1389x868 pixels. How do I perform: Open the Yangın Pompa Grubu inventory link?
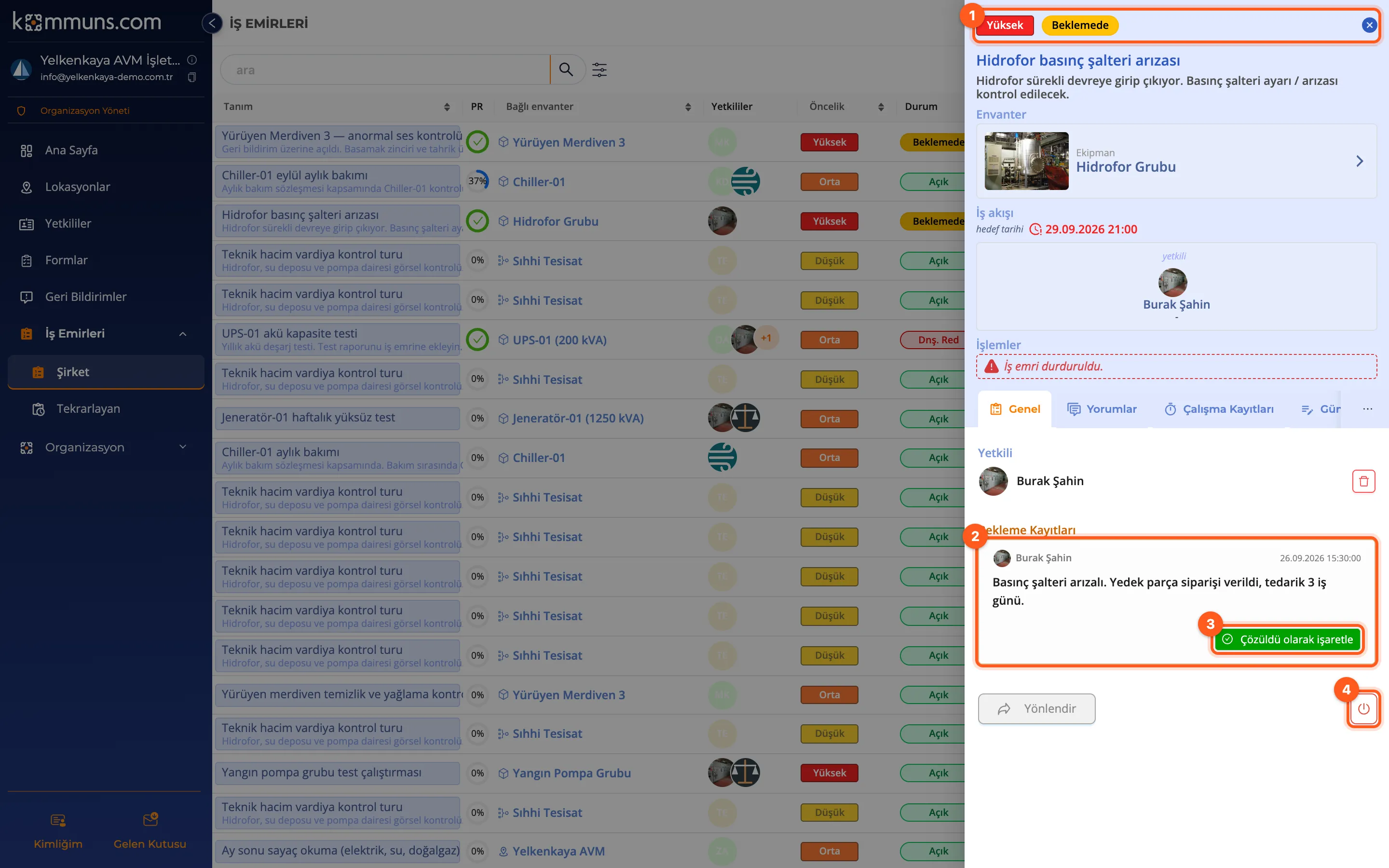pyautogui.click(x=571, y=773)
